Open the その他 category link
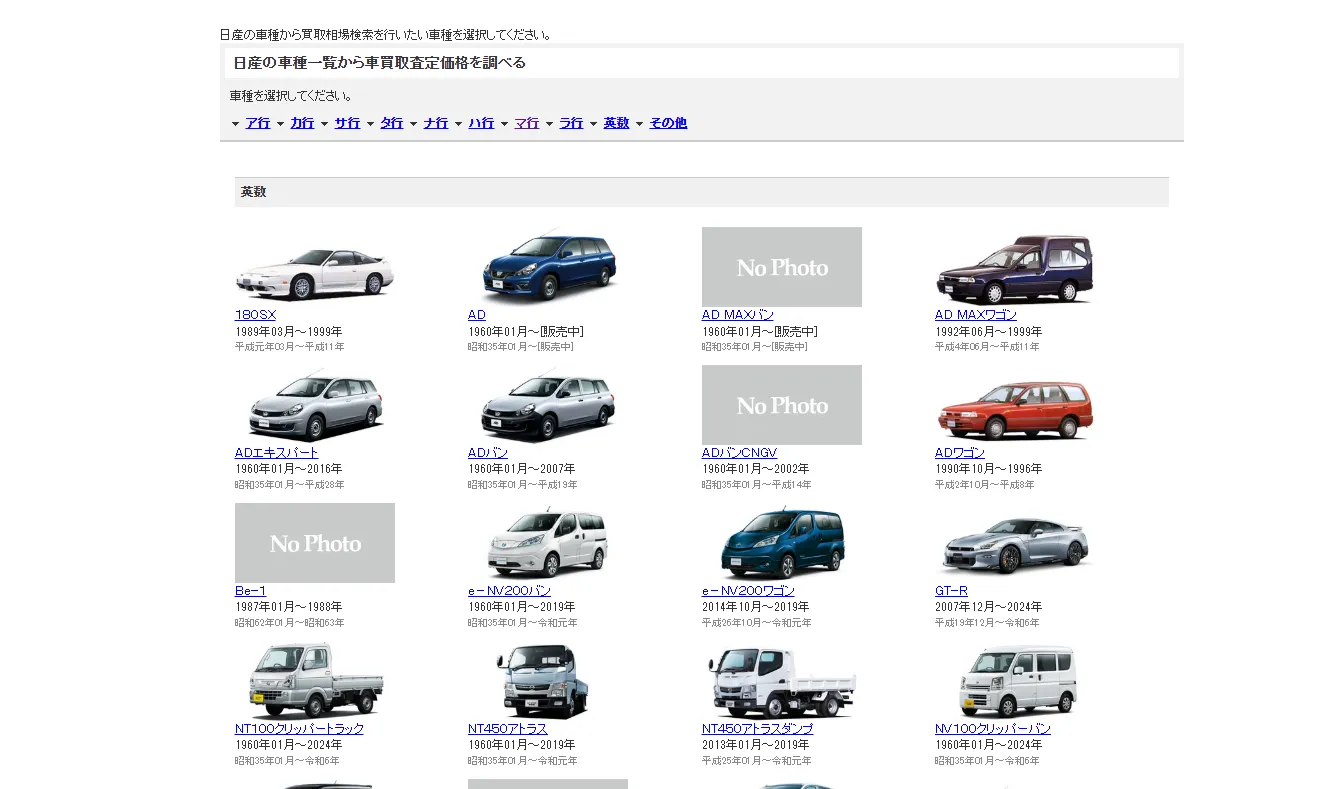 coord(668,123)
